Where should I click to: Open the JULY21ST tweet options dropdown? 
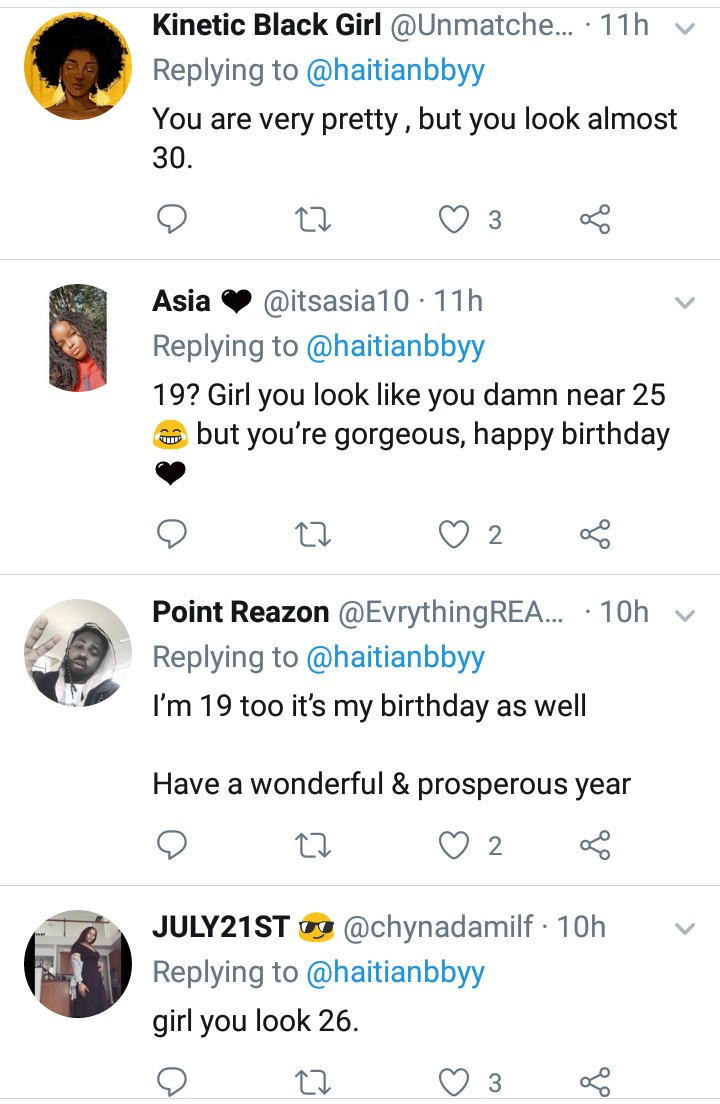[685, 929]
